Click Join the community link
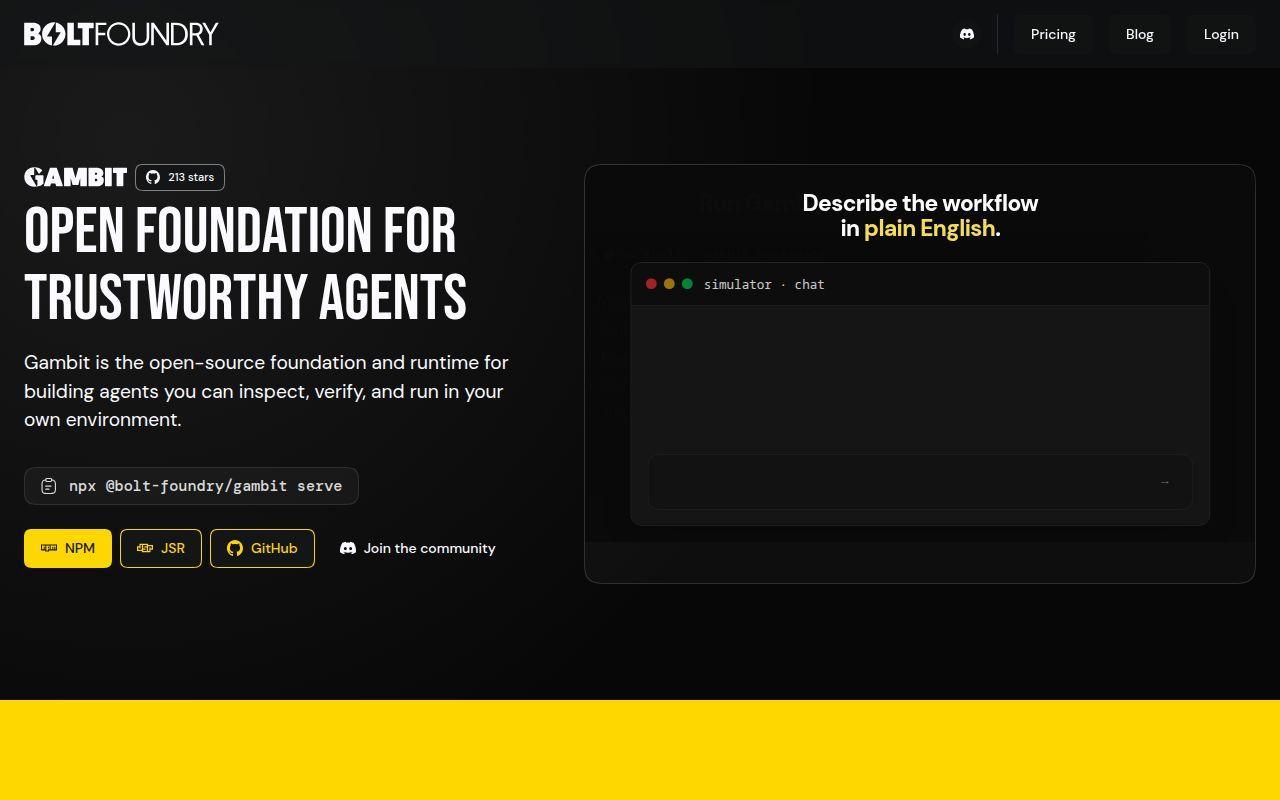This screenshot has height=800, width=1280. (x=418, y=548)
